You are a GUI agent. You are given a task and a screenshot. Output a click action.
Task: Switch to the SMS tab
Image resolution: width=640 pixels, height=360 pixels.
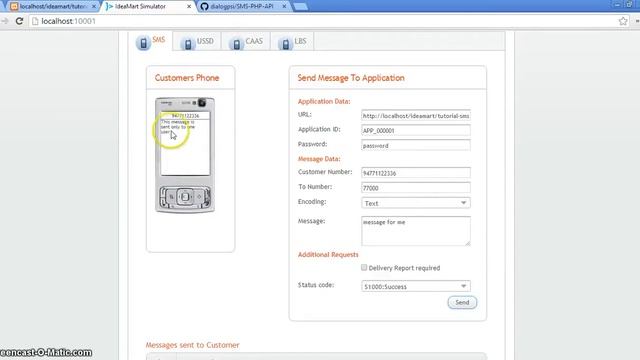tap(151, 41)
